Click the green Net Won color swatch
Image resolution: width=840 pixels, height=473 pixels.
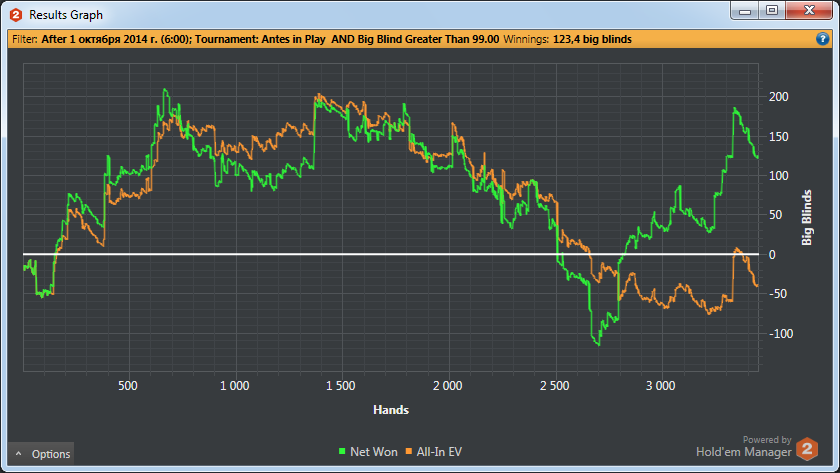point(343,453)
